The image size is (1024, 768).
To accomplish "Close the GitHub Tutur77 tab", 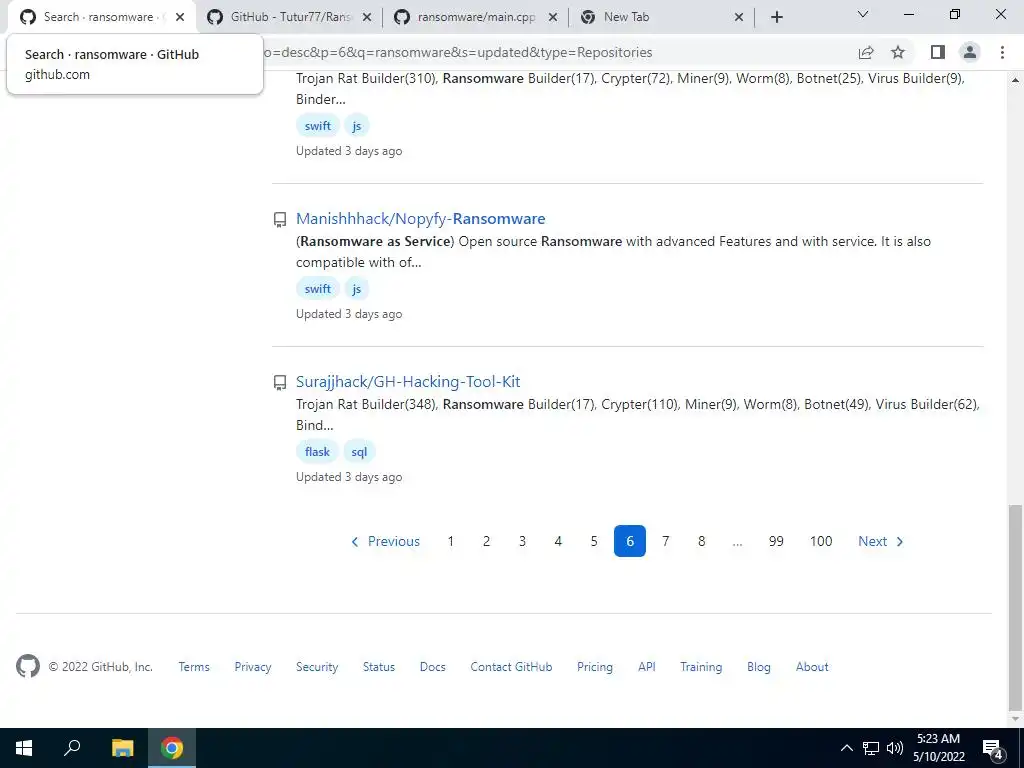I will coord(367,18).
